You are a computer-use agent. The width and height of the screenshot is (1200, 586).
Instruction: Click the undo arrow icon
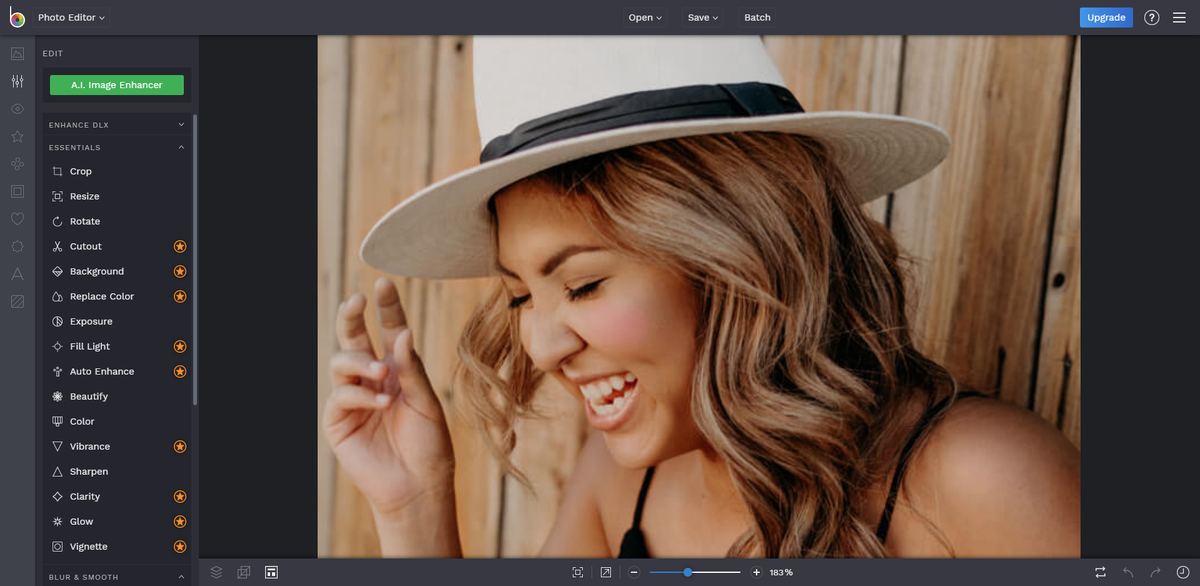point(1128,572)
